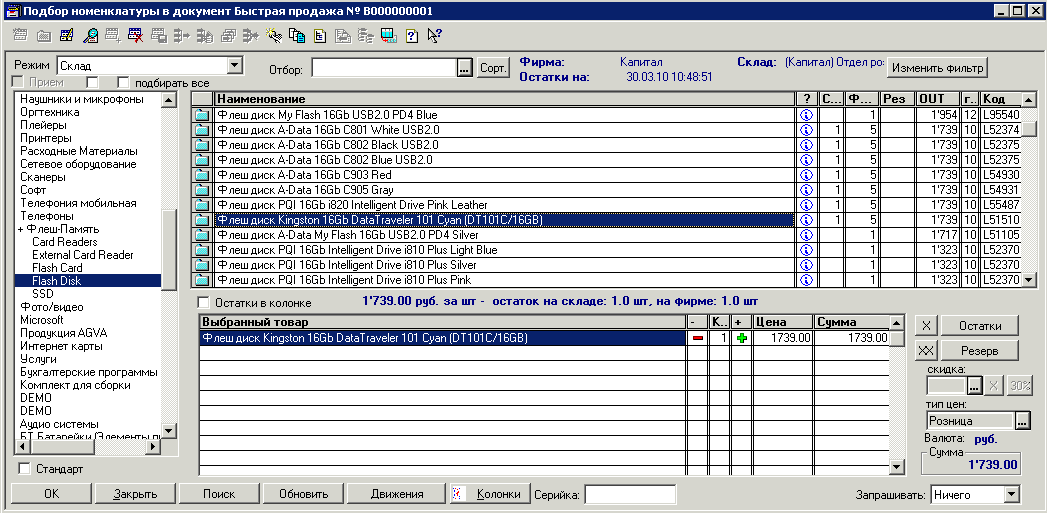
Task: Click the blue copy documents toolbar icon
Action: [297, 35]
